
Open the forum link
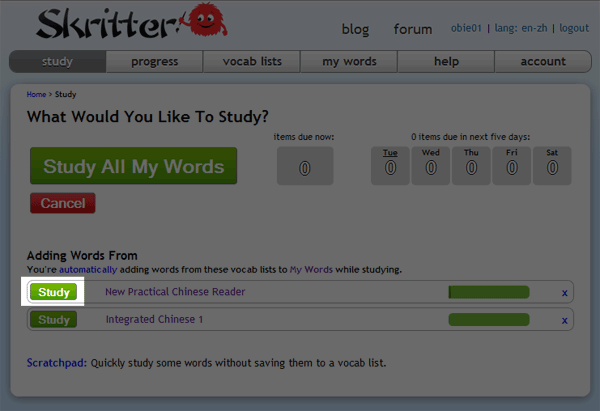click(413, 29)
